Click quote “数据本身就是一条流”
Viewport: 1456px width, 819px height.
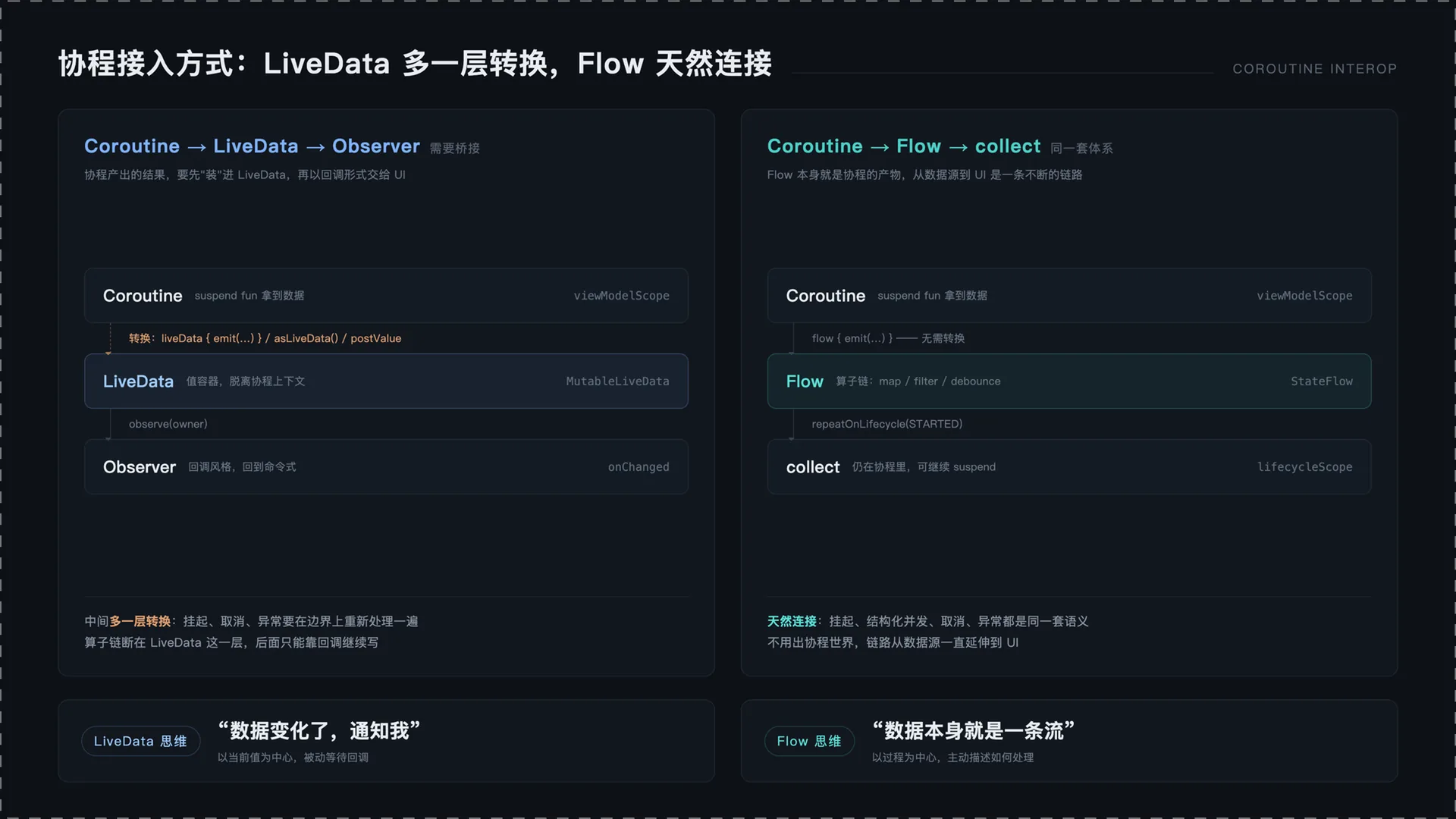(974, 731)
